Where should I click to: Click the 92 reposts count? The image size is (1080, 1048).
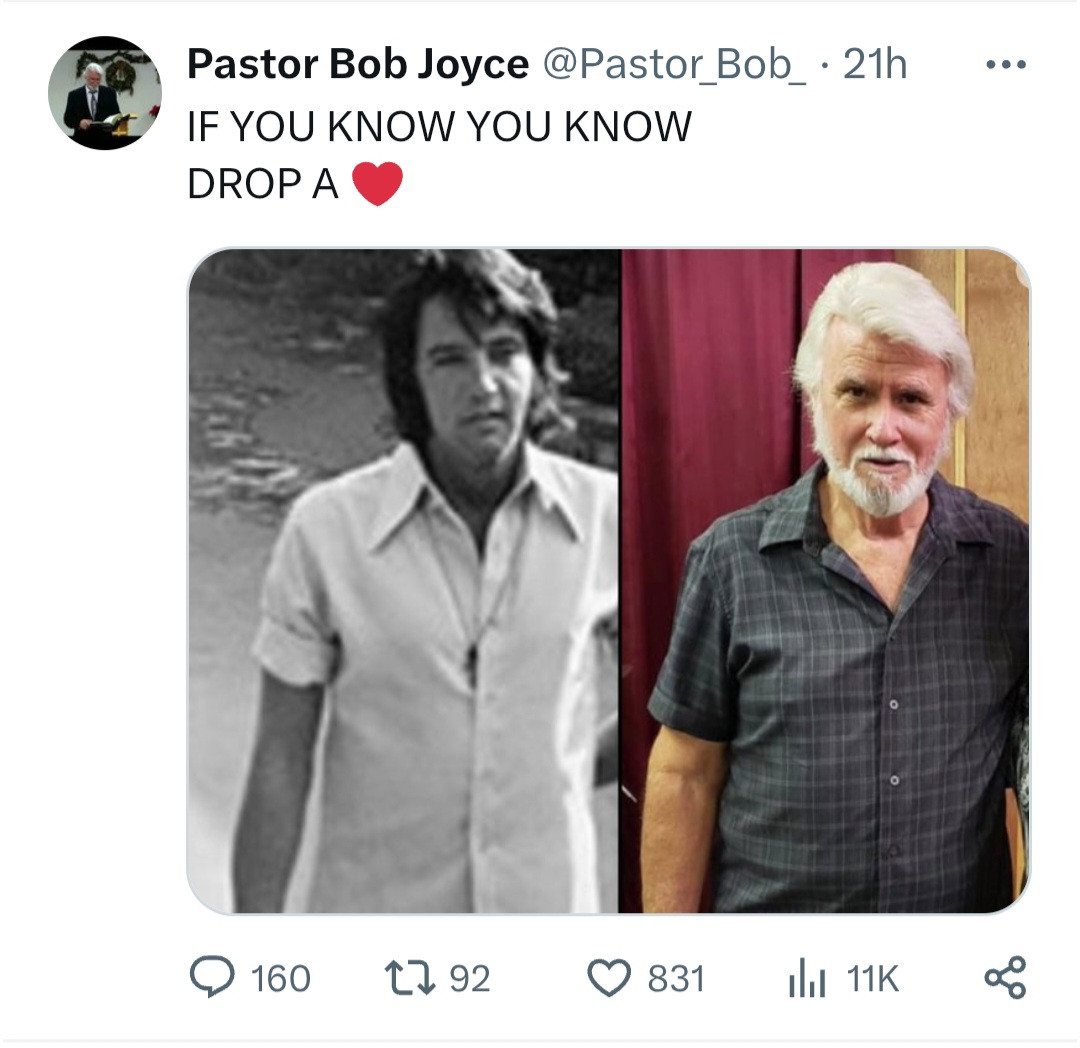(x=470, y=979)
